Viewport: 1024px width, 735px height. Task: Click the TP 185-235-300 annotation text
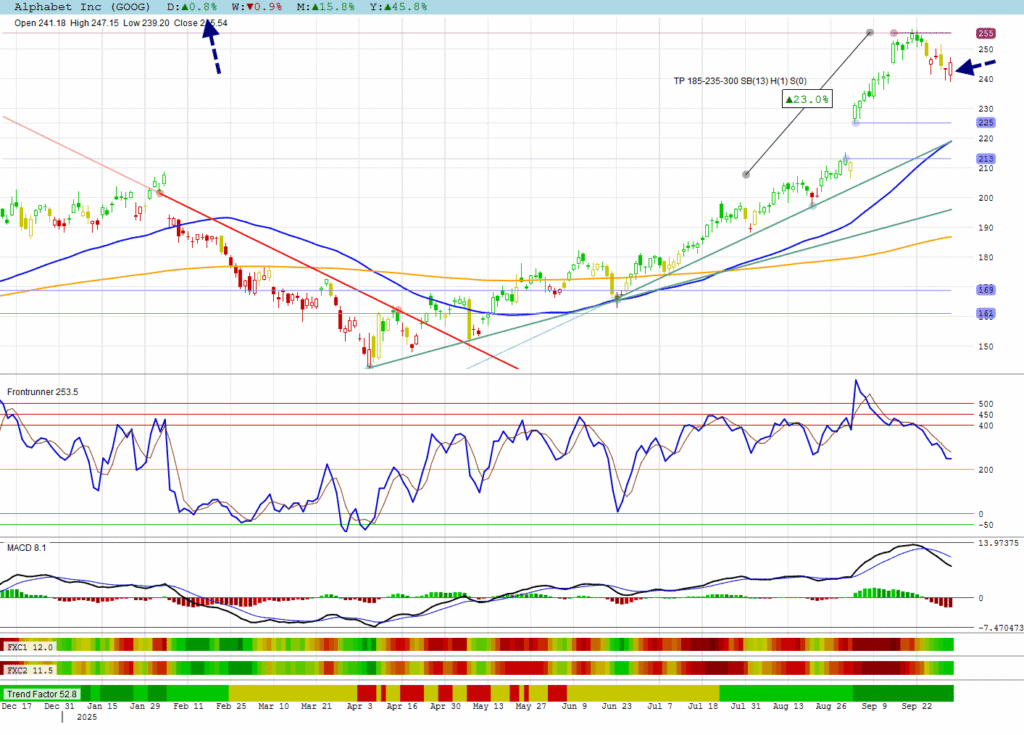coord(740,81)
